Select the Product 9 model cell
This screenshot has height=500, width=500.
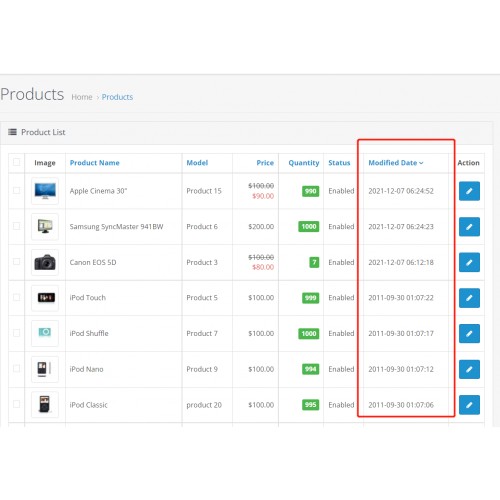[202, 369]
